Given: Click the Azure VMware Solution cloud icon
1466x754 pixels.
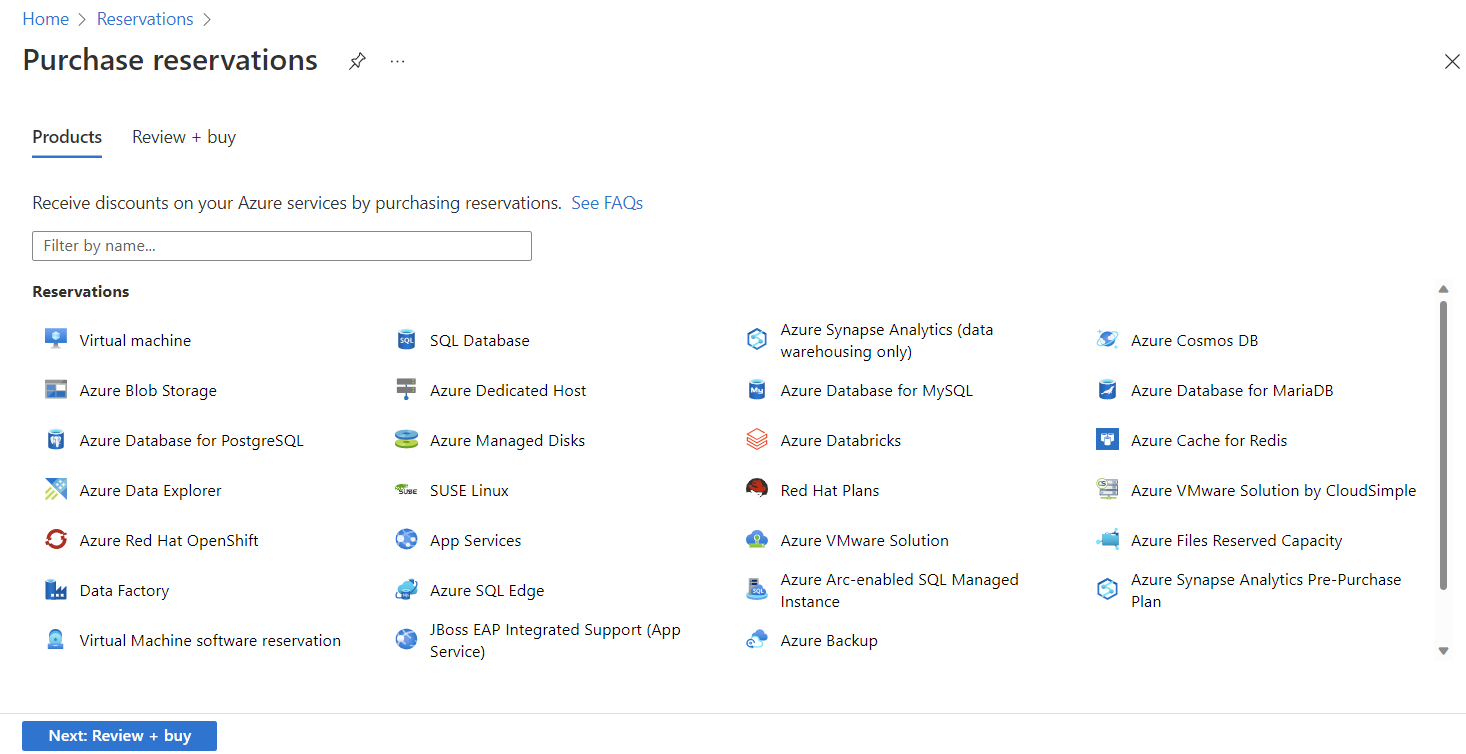Looking at the screenshot, I should [x=757, y=540].
